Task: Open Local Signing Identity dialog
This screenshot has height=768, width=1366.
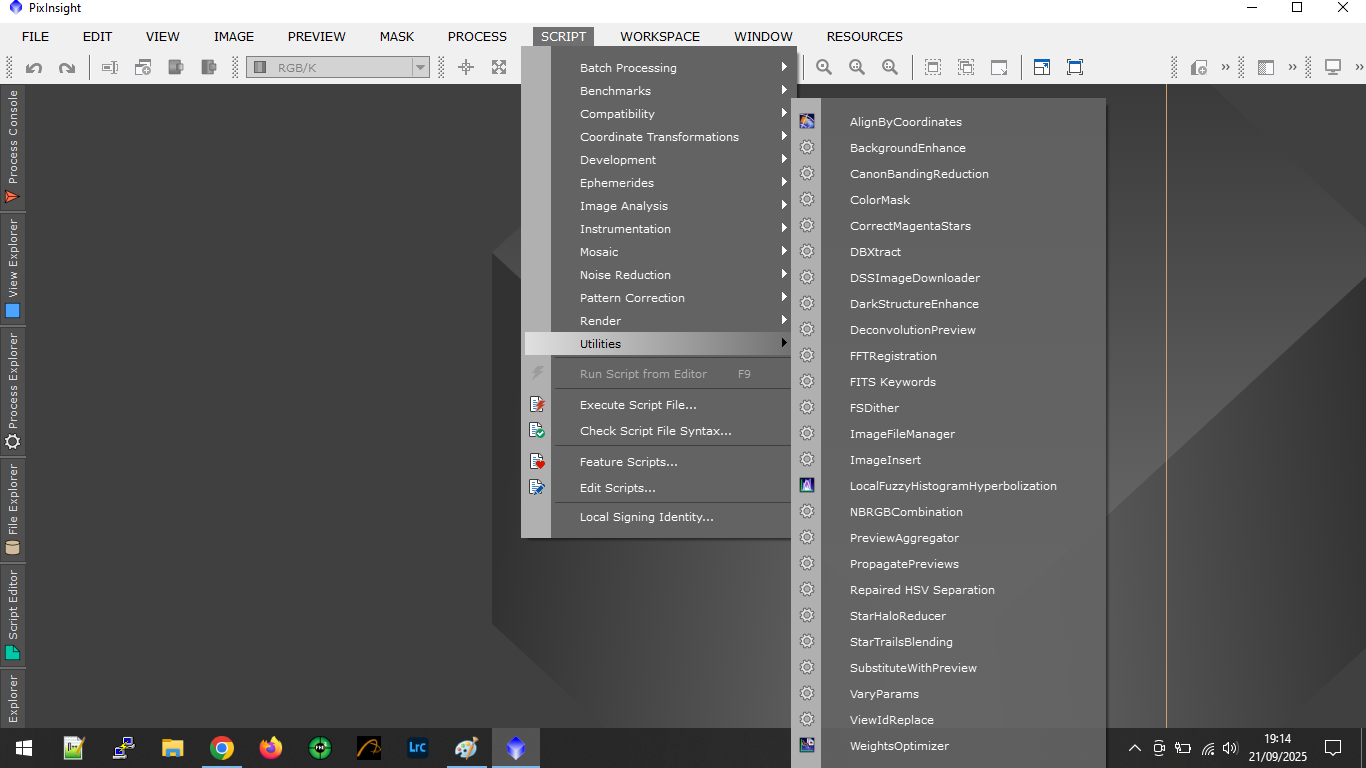Action: [x=646, y=517]
